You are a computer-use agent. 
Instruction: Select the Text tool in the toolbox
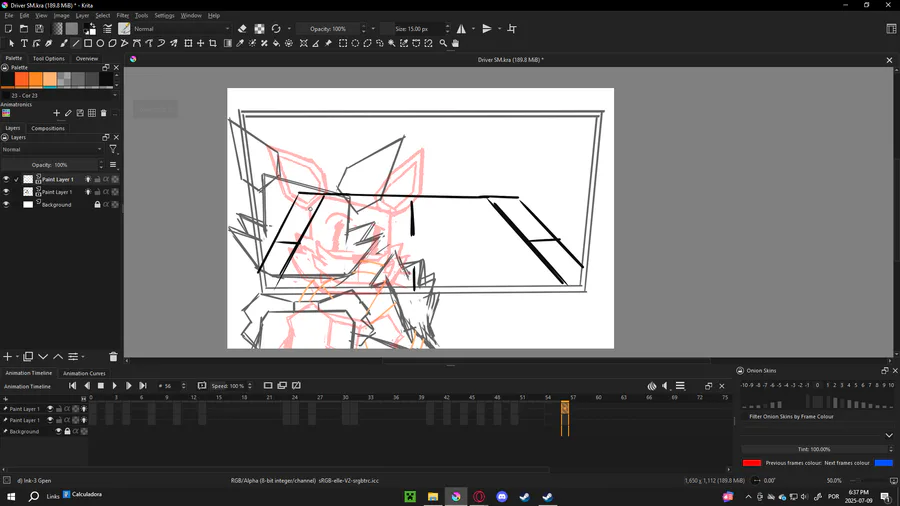click(x=24, y=43)
